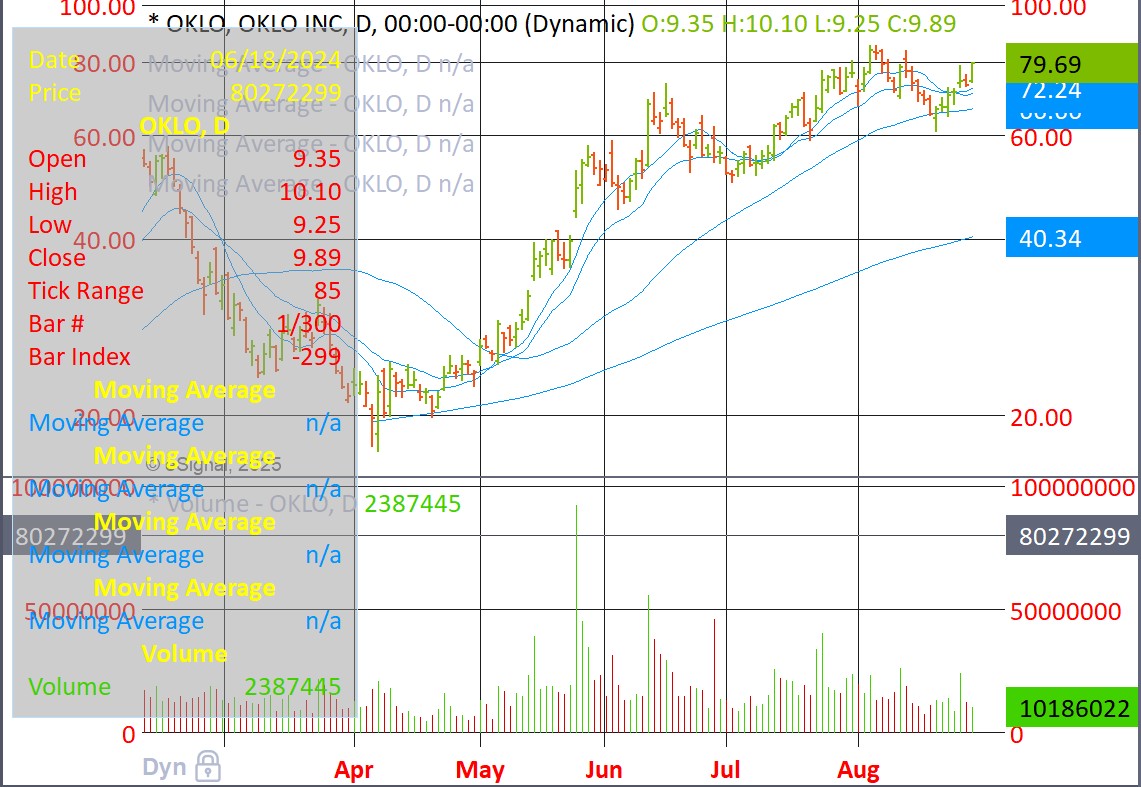
Task: Click the lock icon beside Dyn
Action: pyautogui.click(x=207, y=767)
